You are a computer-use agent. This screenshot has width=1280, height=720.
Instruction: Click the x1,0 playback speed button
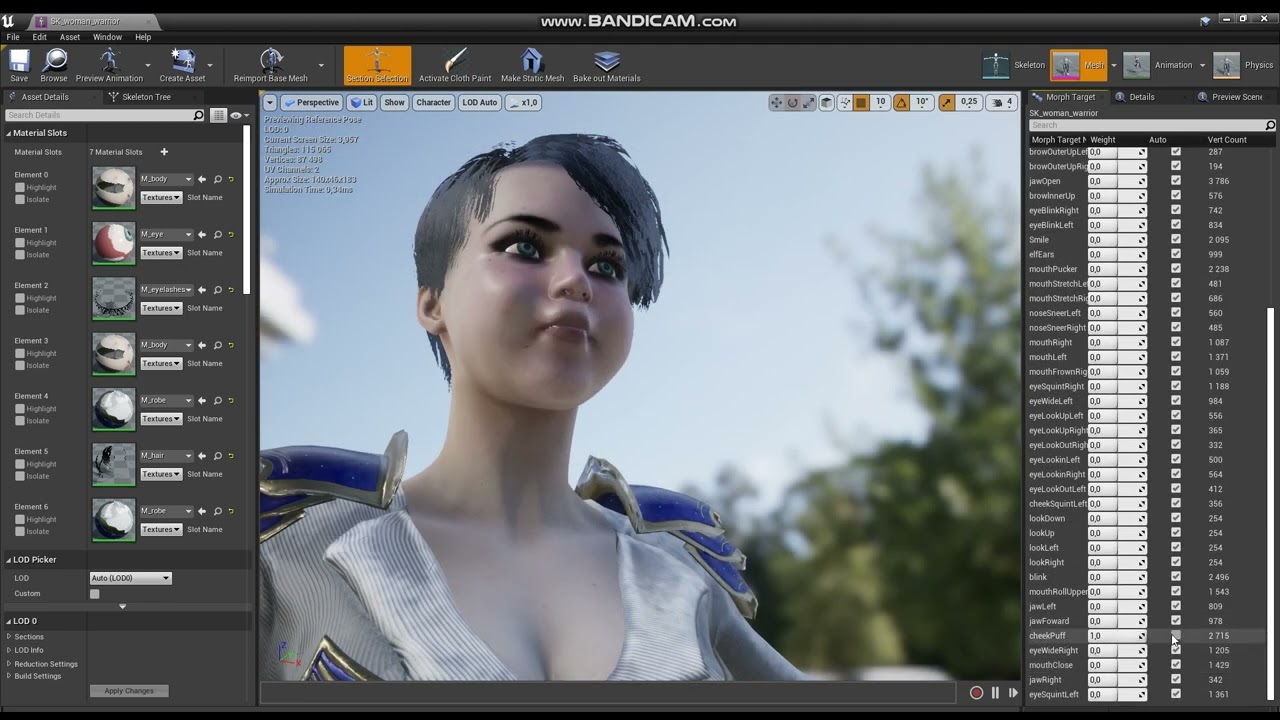(524, 102)
